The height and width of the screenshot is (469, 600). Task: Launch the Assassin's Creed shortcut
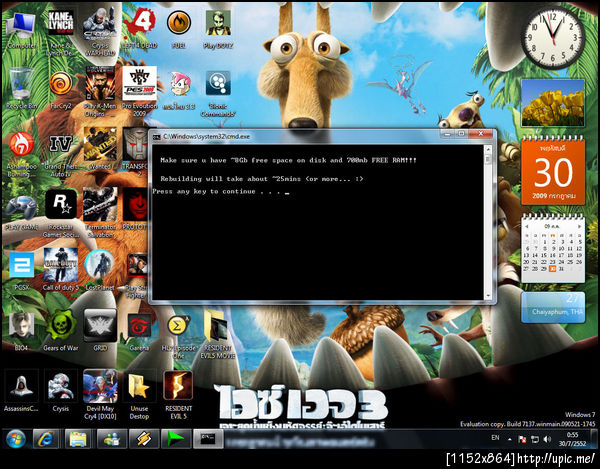(x=21, y=390)
